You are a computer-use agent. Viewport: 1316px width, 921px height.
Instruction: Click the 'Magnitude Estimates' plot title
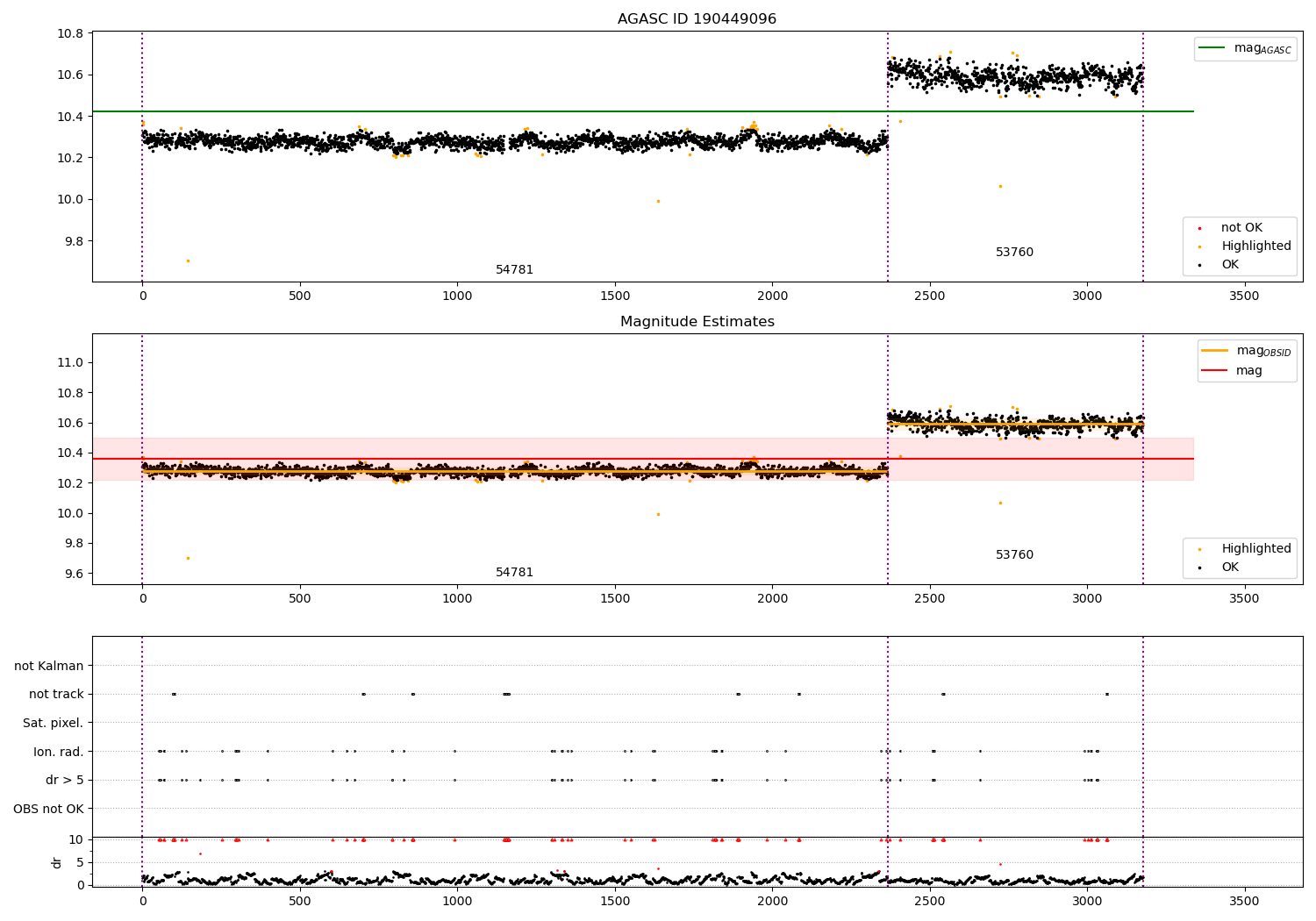coord(697,322)
